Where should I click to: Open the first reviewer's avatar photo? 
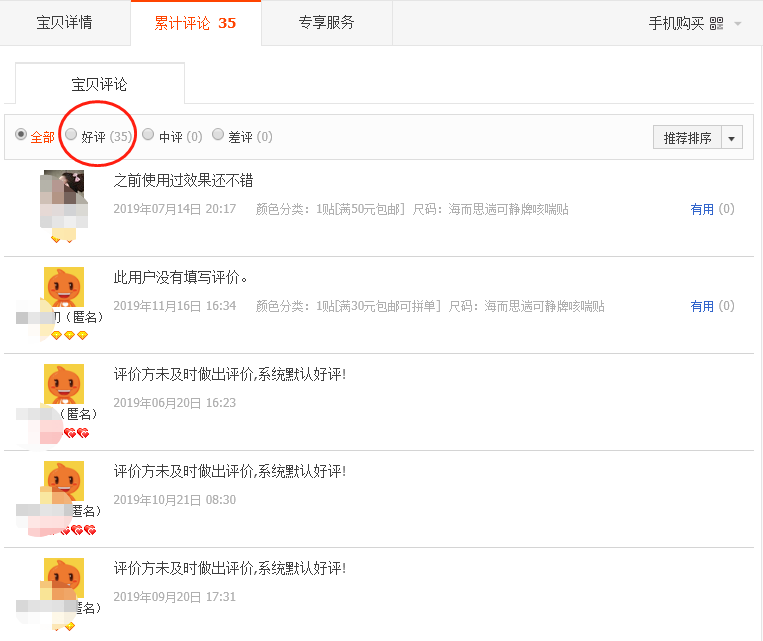(x=63, y=199)
